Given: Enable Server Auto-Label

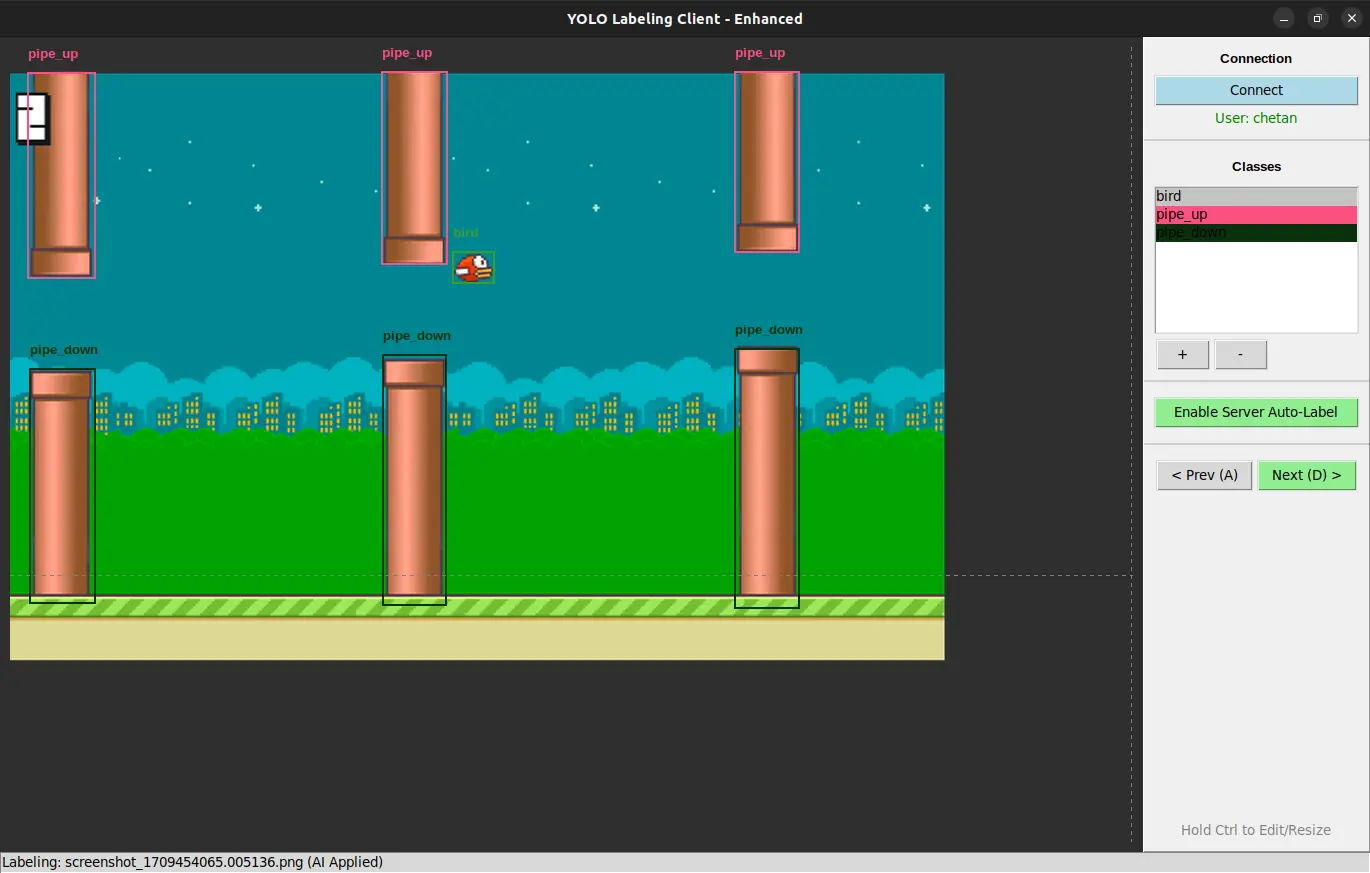Looking at the screenshot, I should [1255, 412].
